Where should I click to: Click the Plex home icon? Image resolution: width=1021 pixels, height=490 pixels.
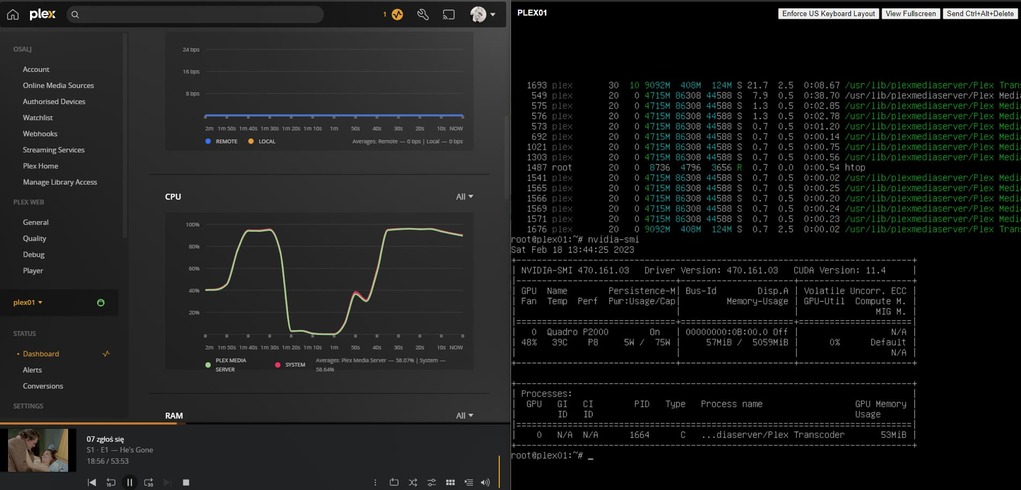pyautogui.click(x=13, y=15)
